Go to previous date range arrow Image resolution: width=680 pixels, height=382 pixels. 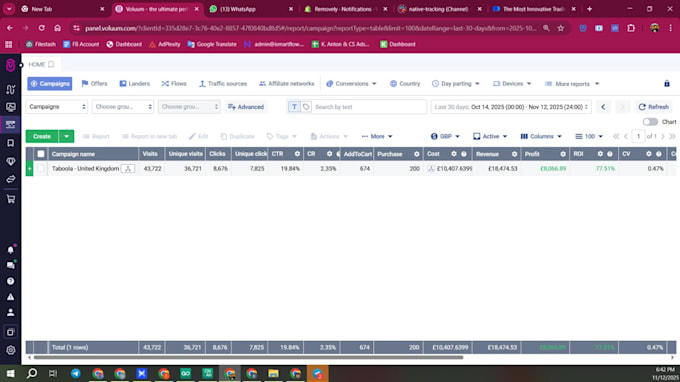[603, 107]
